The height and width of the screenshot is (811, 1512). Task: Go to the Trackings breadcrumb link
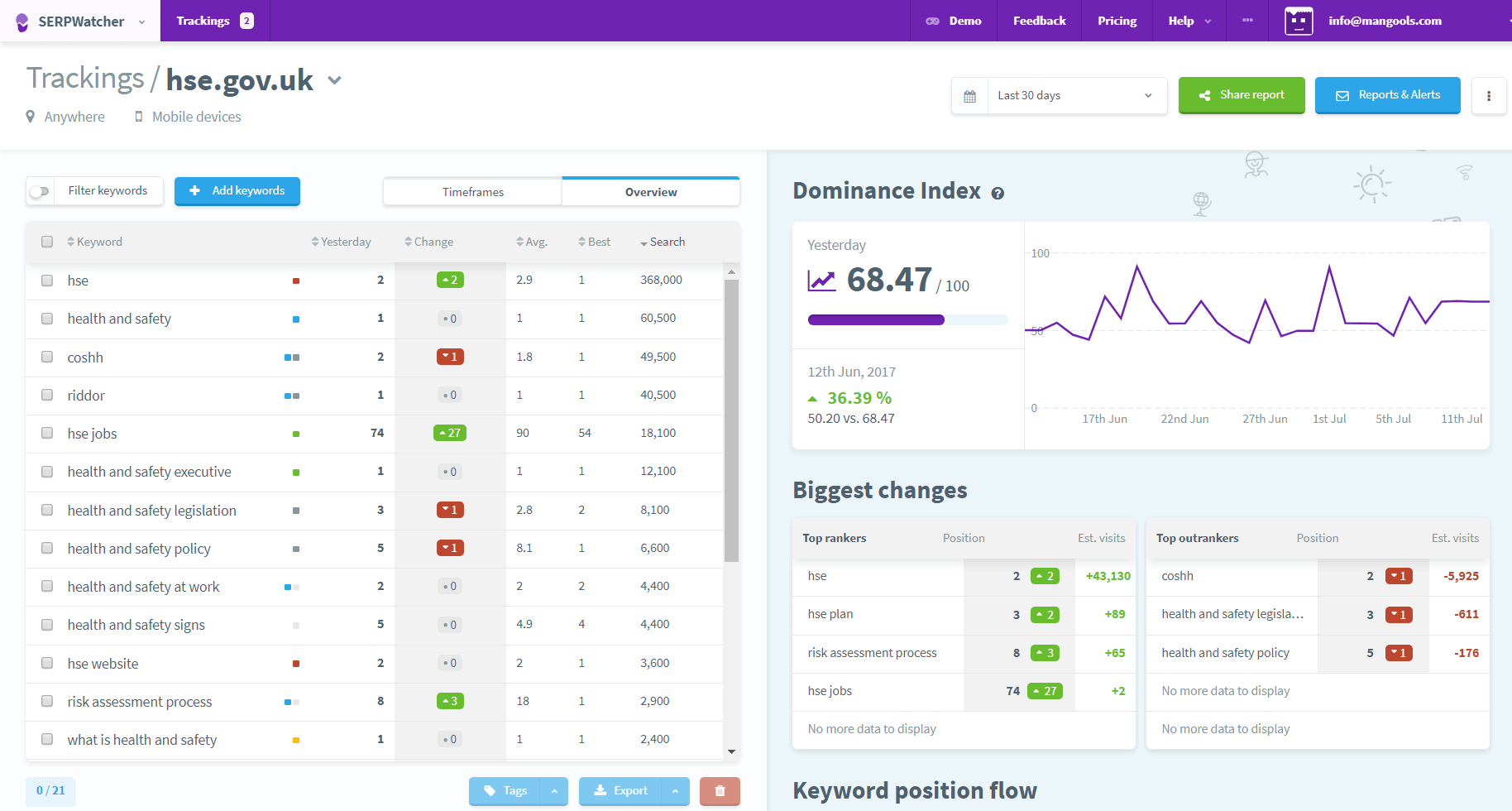(x=85, y=79)
